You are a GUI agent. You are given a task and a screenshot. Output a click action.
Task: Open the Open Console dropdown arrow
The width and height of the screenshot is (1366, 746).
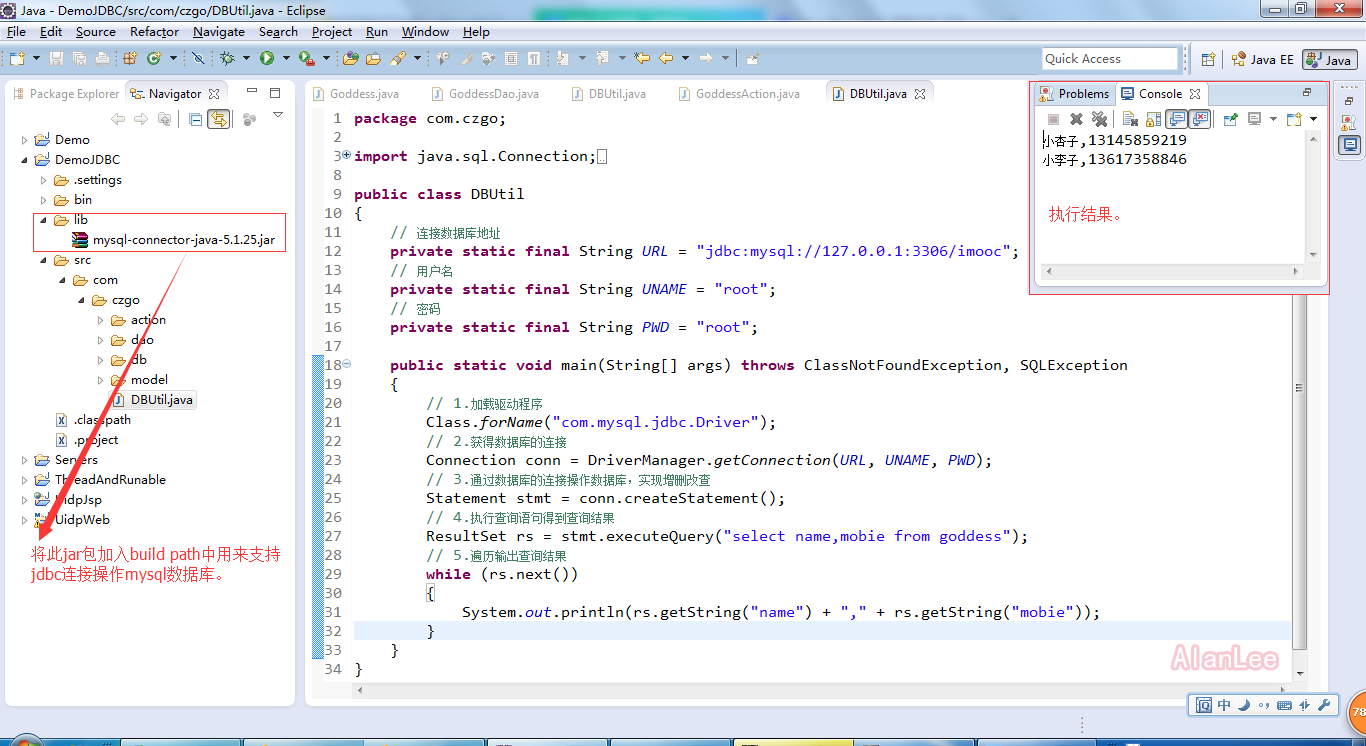pyautogui.click(x=1314, y=119)
